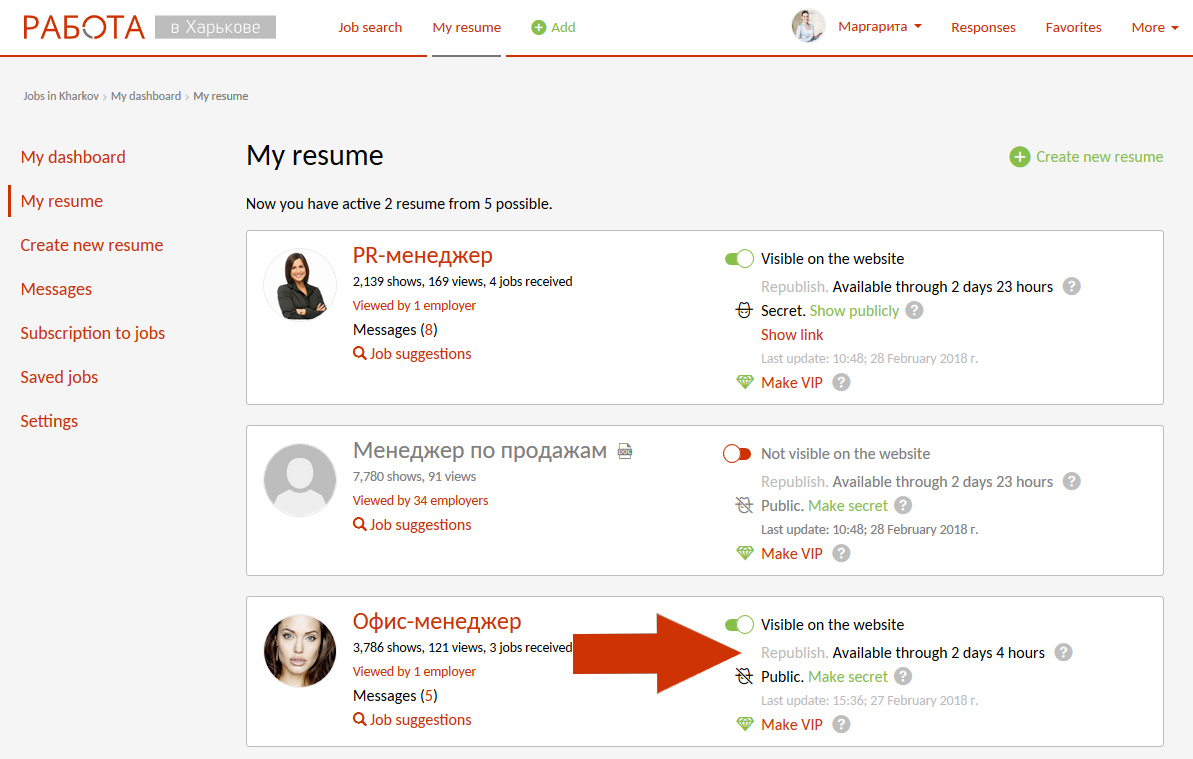Click the РАБОТА site logo
Viewport: 1193px width, 759px height.
click(x=84, y=27)
